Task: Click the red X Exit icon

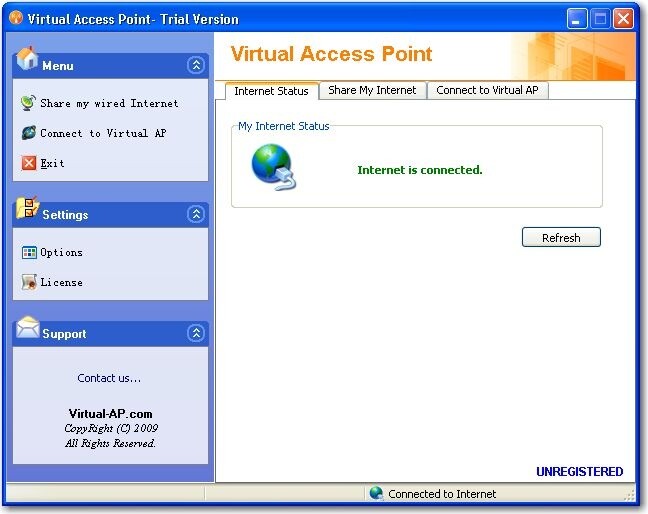Action: (29, 163)
